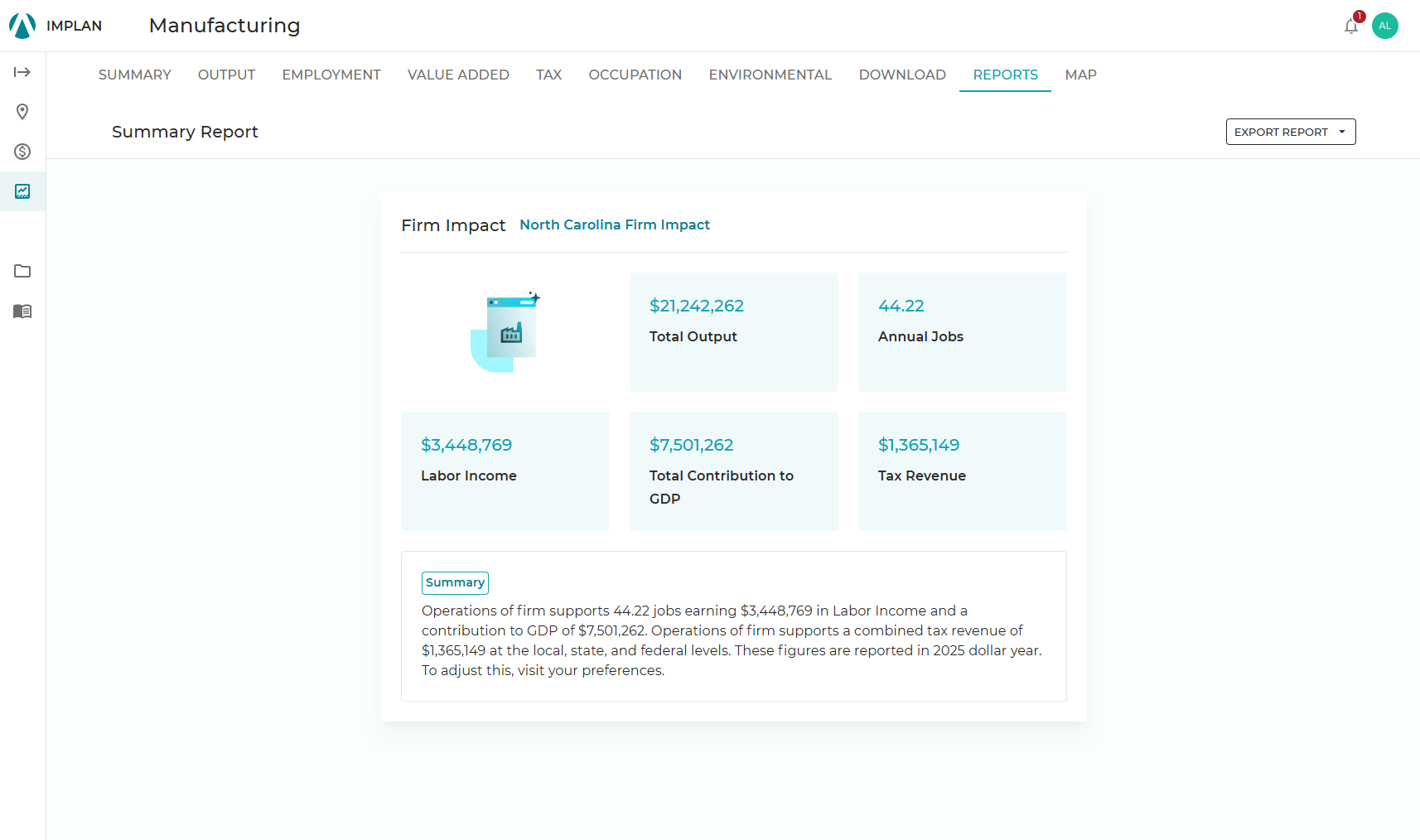This screenshot has width=1420, height=840.
Task: Switch to the MAP tab
Action: tap(1080, 75)
